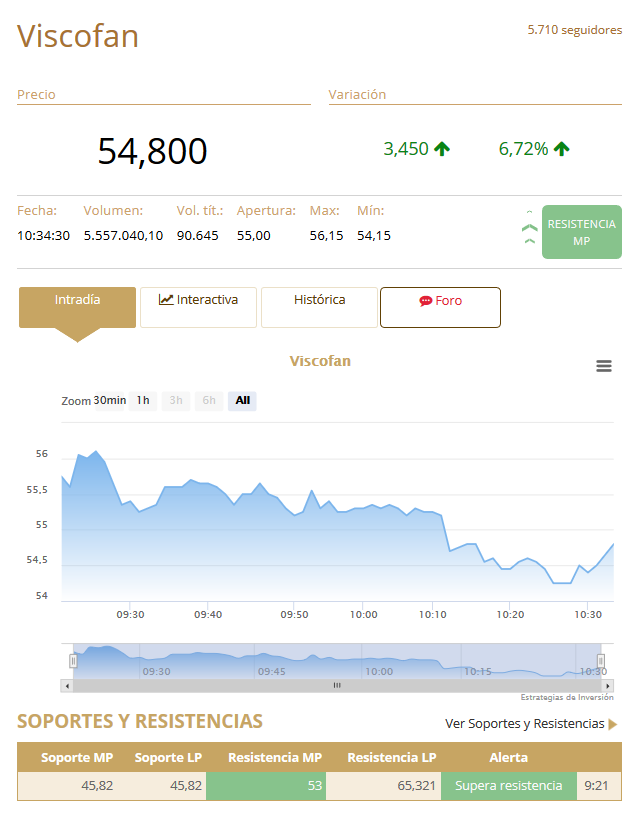
Task: Click the Resistencia MP green button
Action: point(581,232)
